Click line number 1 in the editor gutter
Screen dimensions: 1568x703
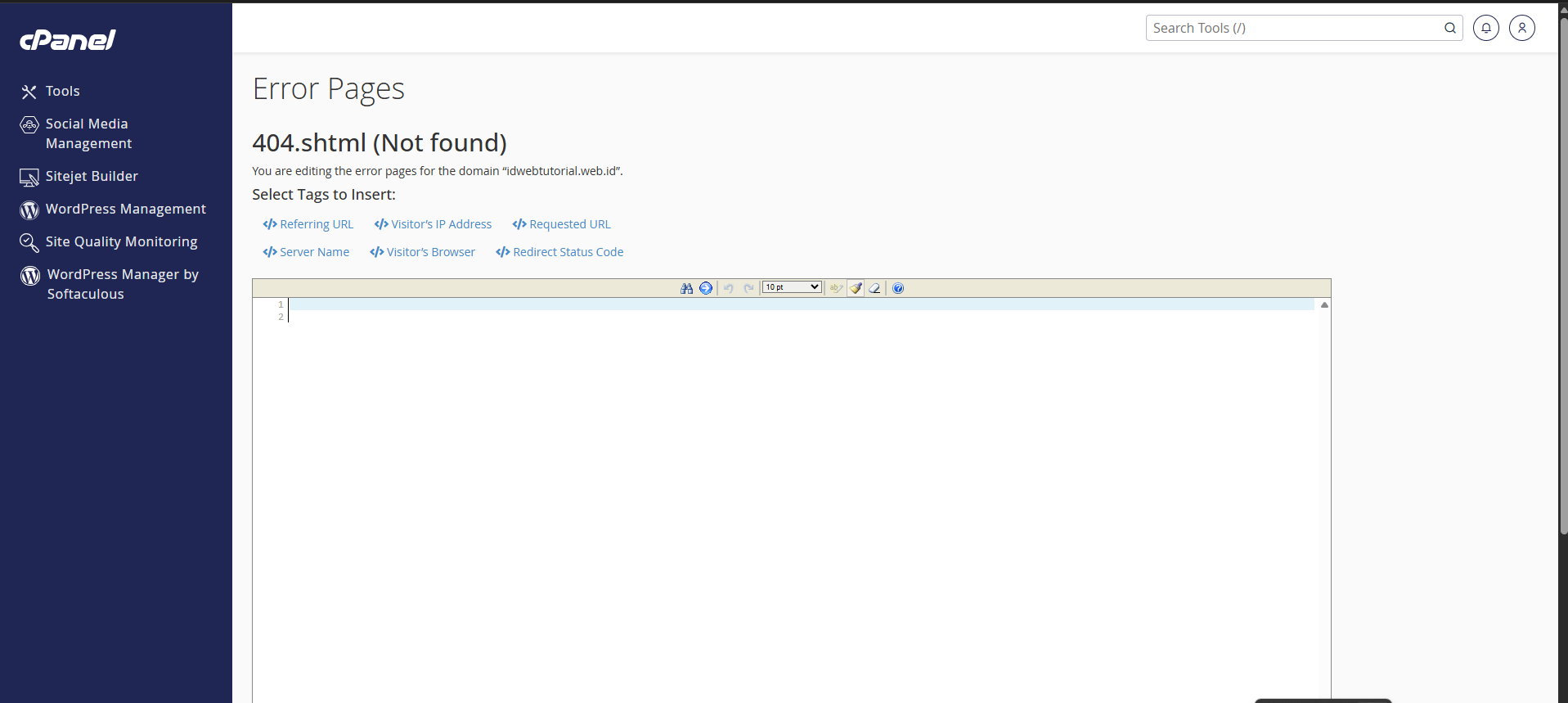[281, 304]
